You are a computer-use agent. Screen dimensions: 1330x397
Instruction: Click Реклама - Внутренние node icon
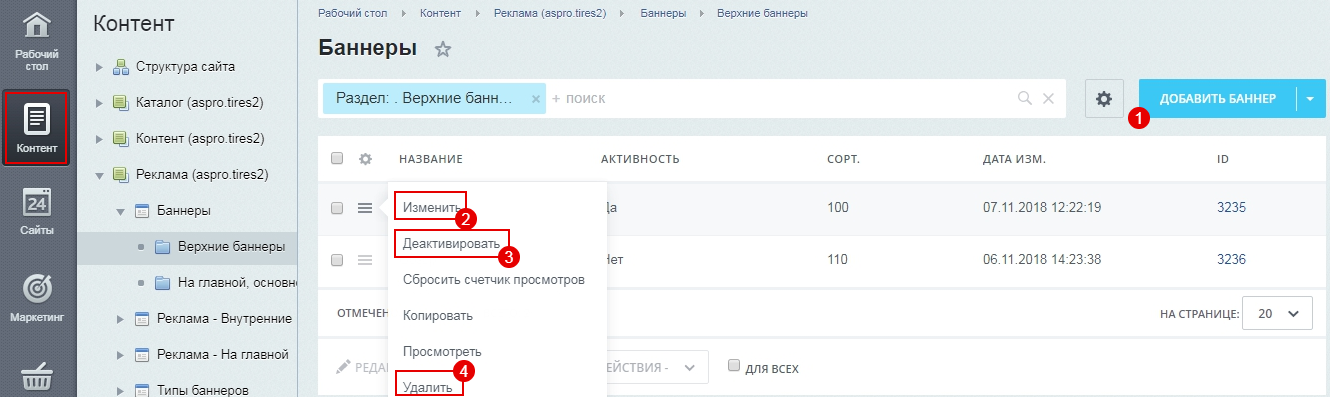[142, 319]
